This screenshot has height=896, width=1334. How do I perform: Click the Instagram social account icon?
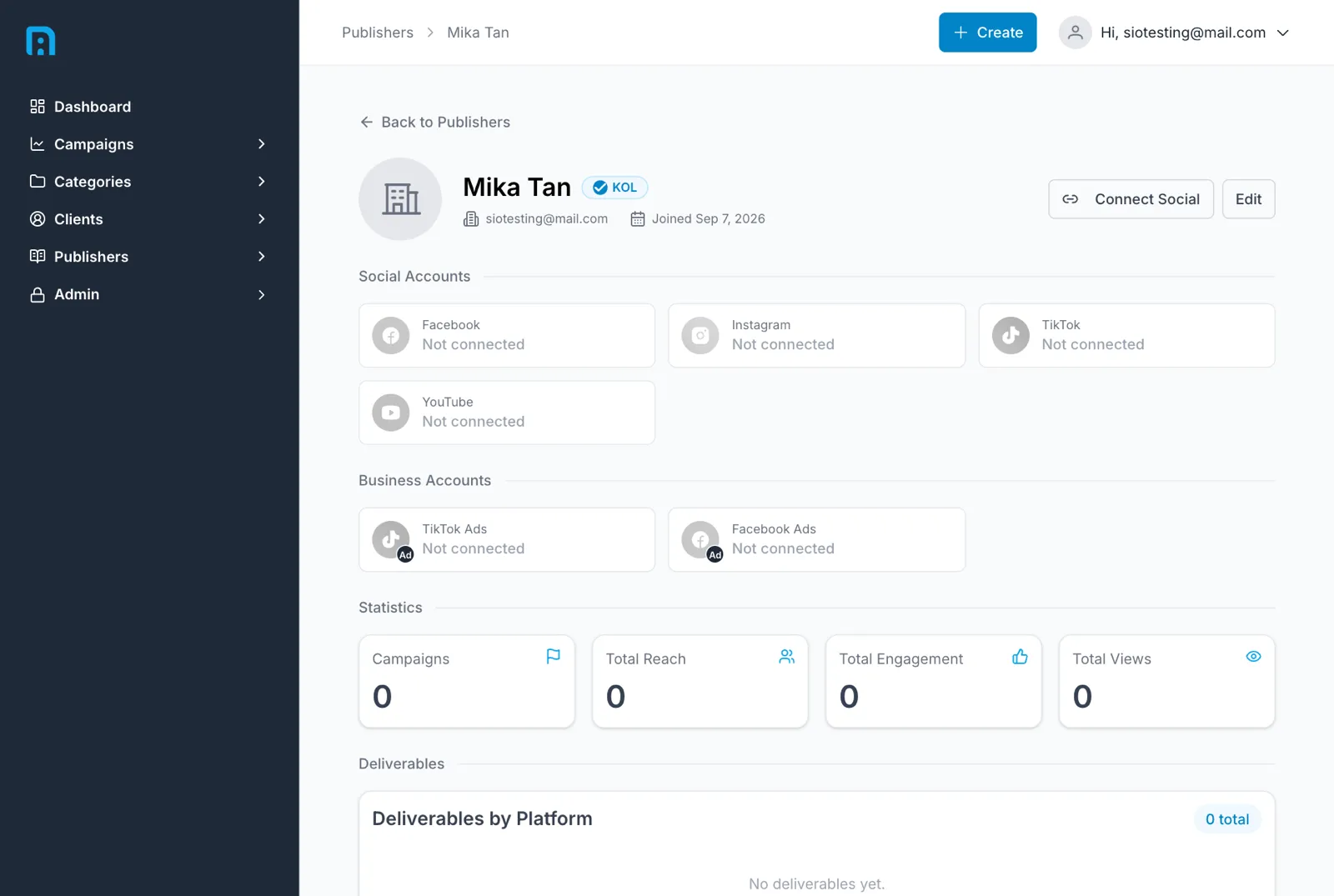pos(700,336)
